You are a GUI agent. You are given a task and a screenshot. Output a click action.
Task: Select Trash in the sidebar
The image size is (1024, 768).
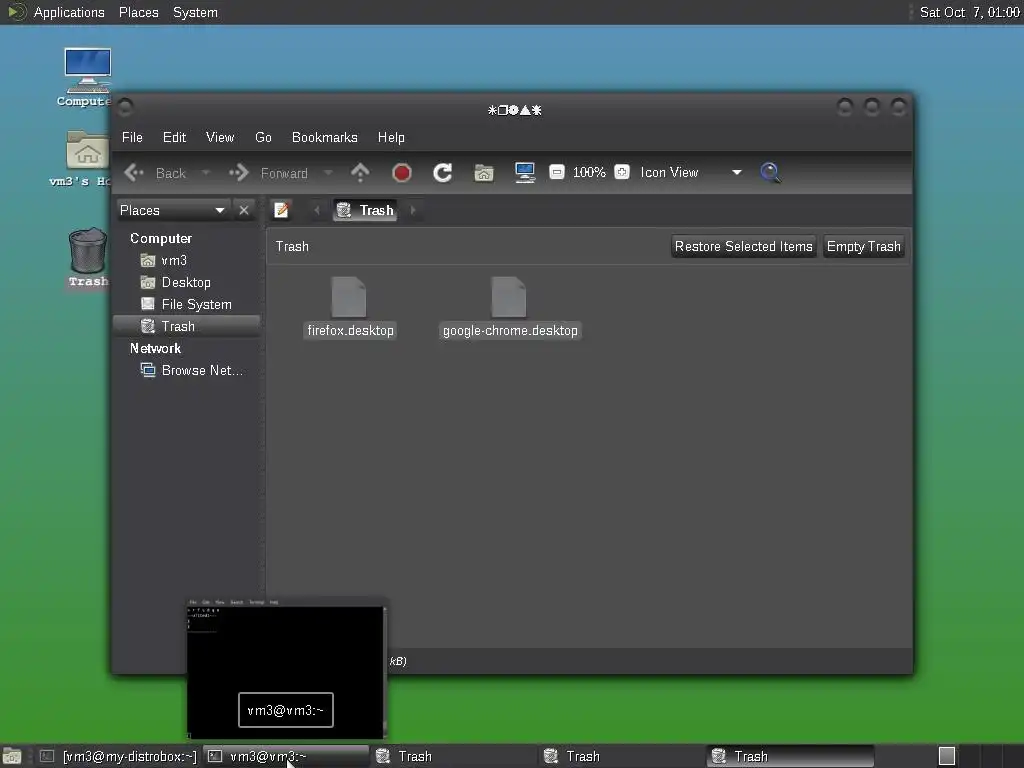pyautogui.click(x=186, y=326)
